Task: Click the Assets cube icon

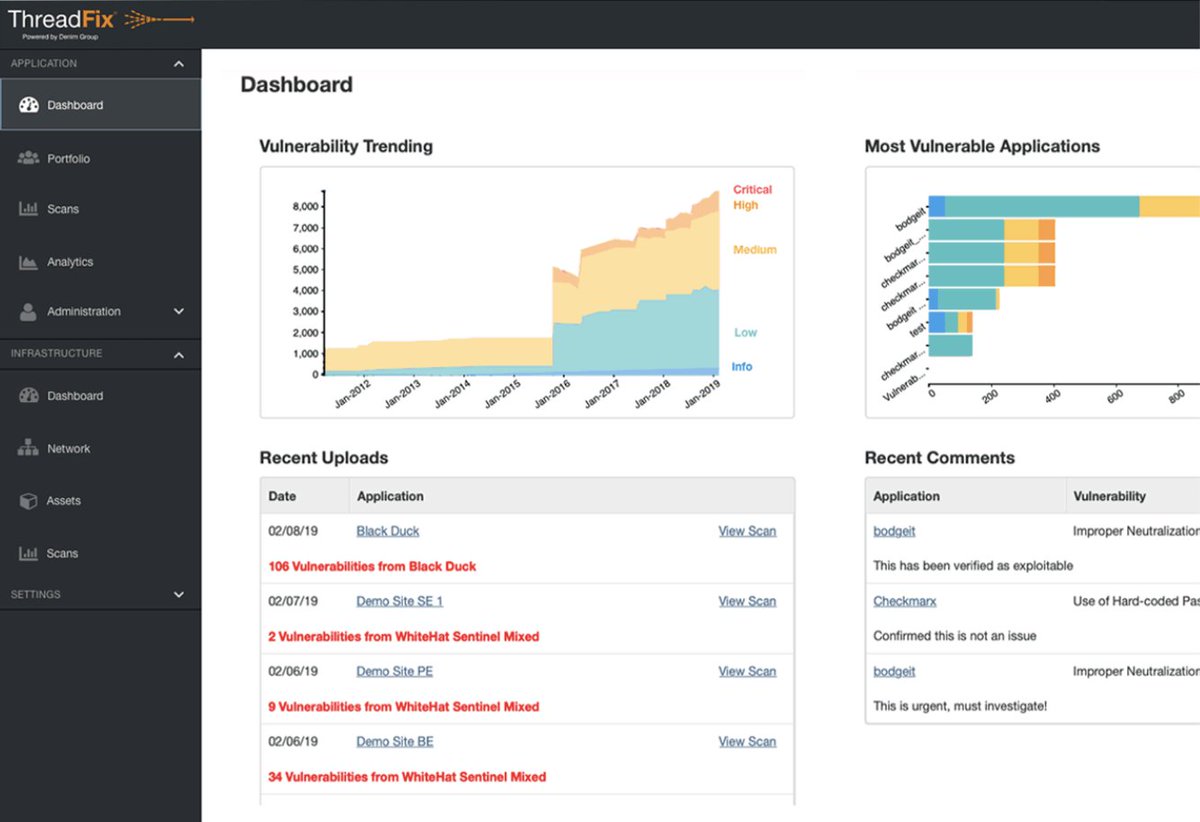Action: click(29, 501)
